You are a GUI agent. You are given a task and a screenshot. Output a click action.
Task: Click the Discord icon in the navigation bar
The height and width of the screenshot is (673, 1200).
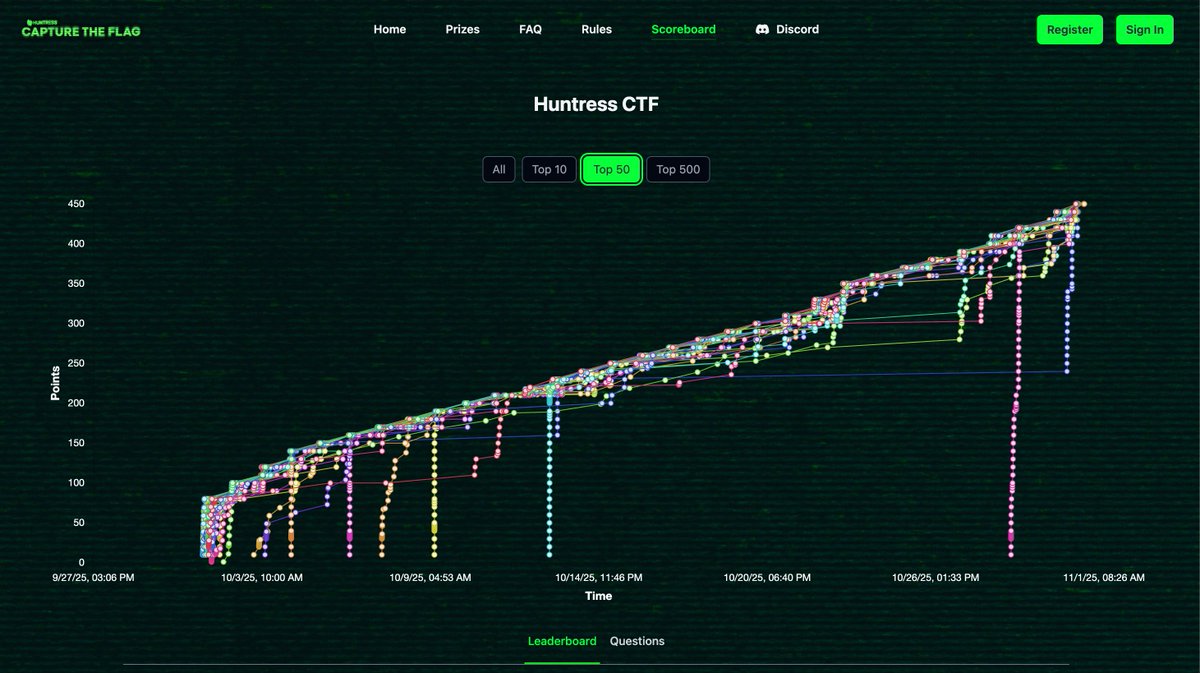(x=763, y=30)
